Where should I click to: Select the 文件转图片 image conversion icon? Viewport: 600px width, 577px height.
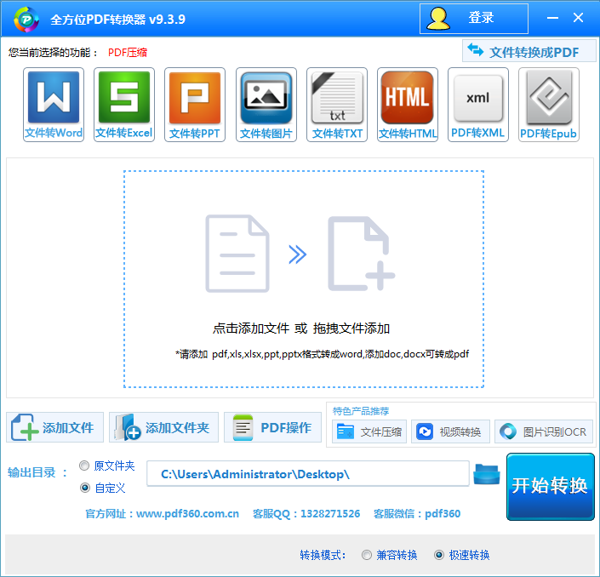click(x=266, y=104)
